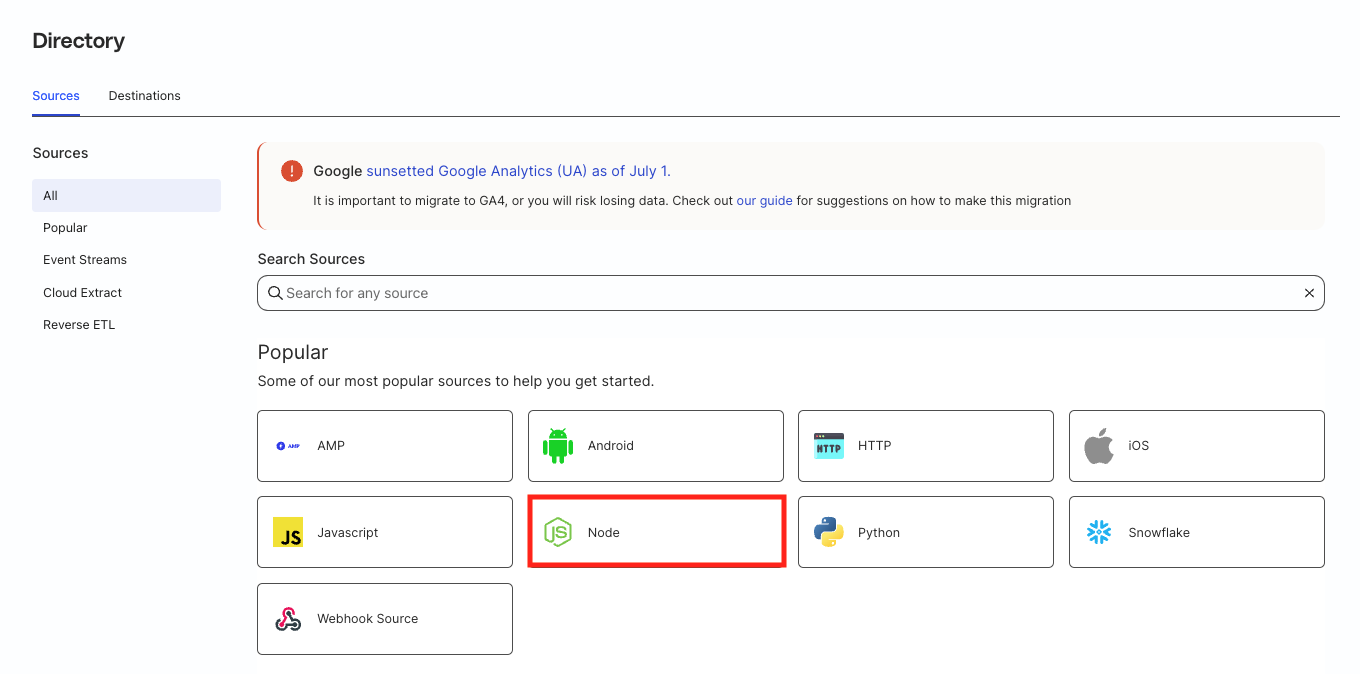
Task: Click the 'Sources' sidebar heading
Action: [x=60, y=153]
